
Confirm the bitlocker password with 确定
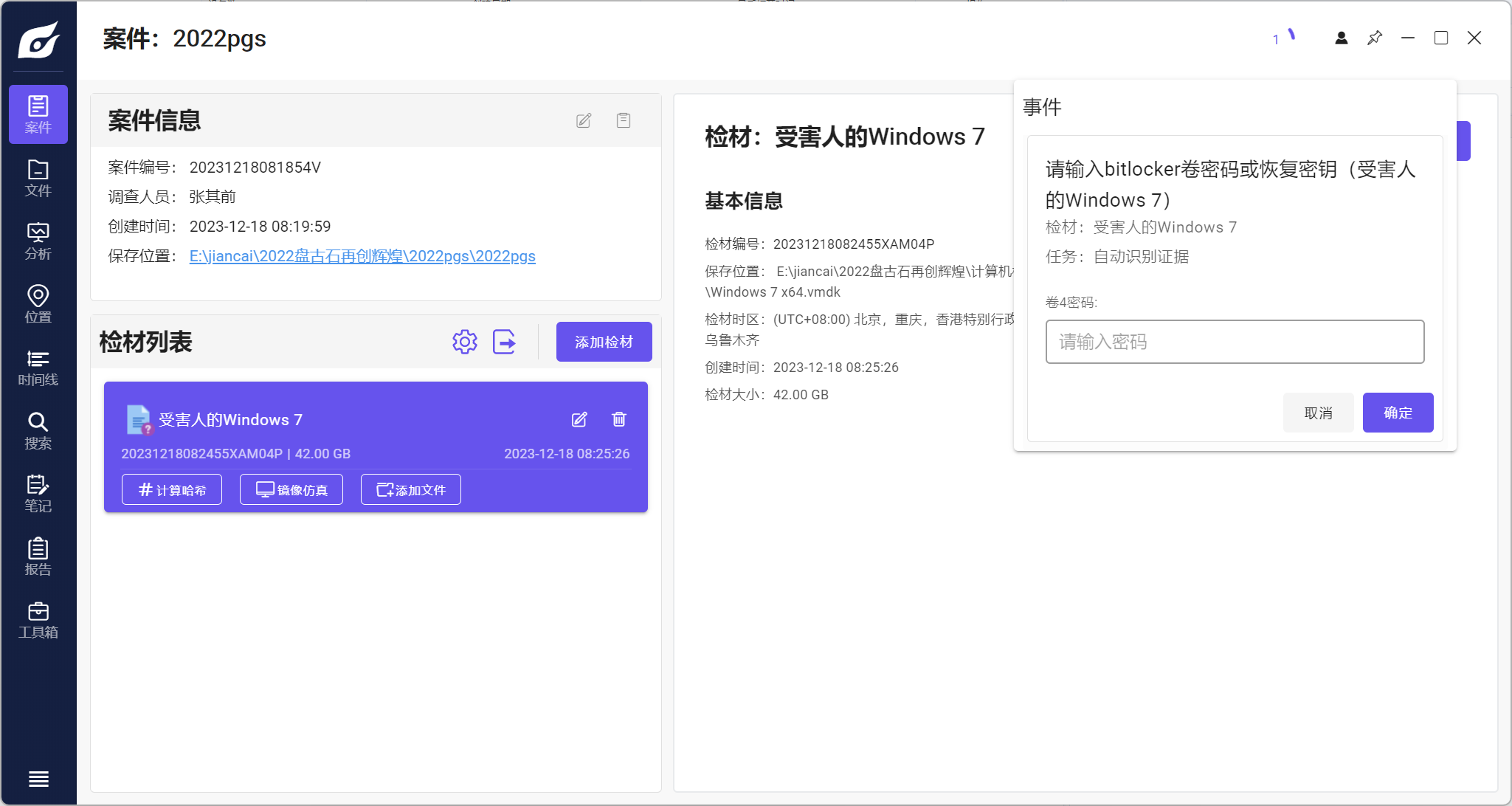tap(1398, 413)
